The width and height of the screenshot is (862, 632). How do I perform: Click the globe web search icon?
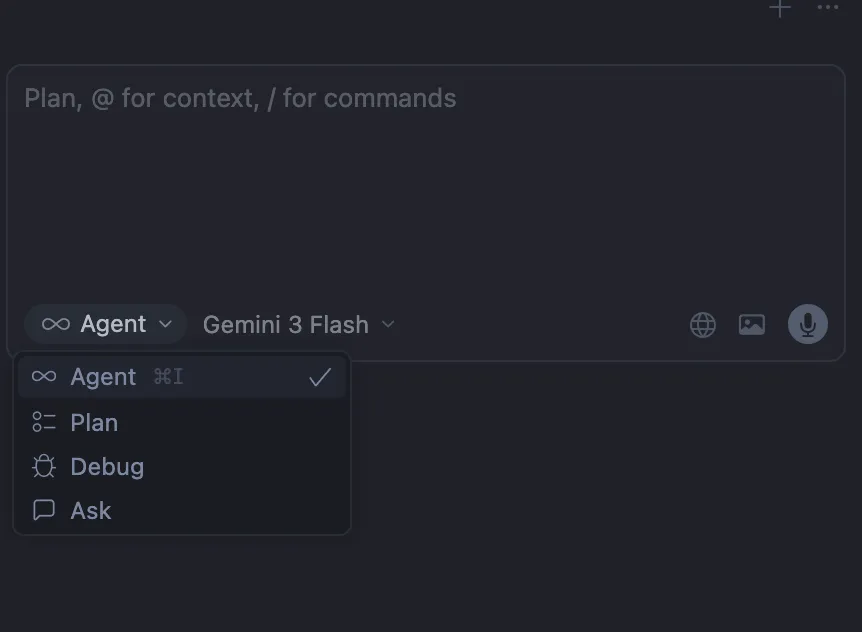coord(703,325)
